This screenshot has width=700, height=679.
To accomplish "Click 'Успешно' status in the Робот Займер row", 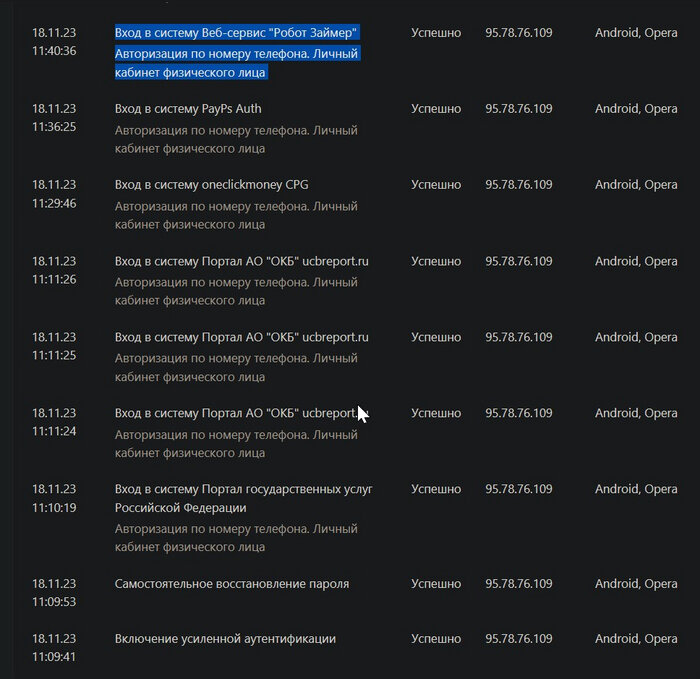I will tap(436, 33).
